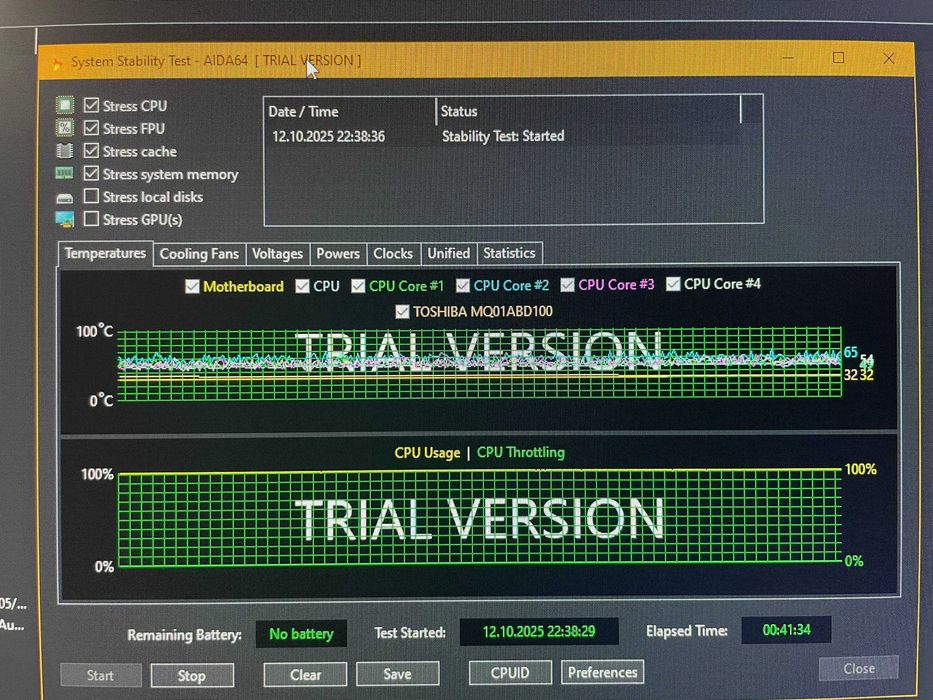Image resolution: width=933 pixels, height=700 pixels.
Task: Hide the CPU Core #4 graph line
Action: click(673, 284)
